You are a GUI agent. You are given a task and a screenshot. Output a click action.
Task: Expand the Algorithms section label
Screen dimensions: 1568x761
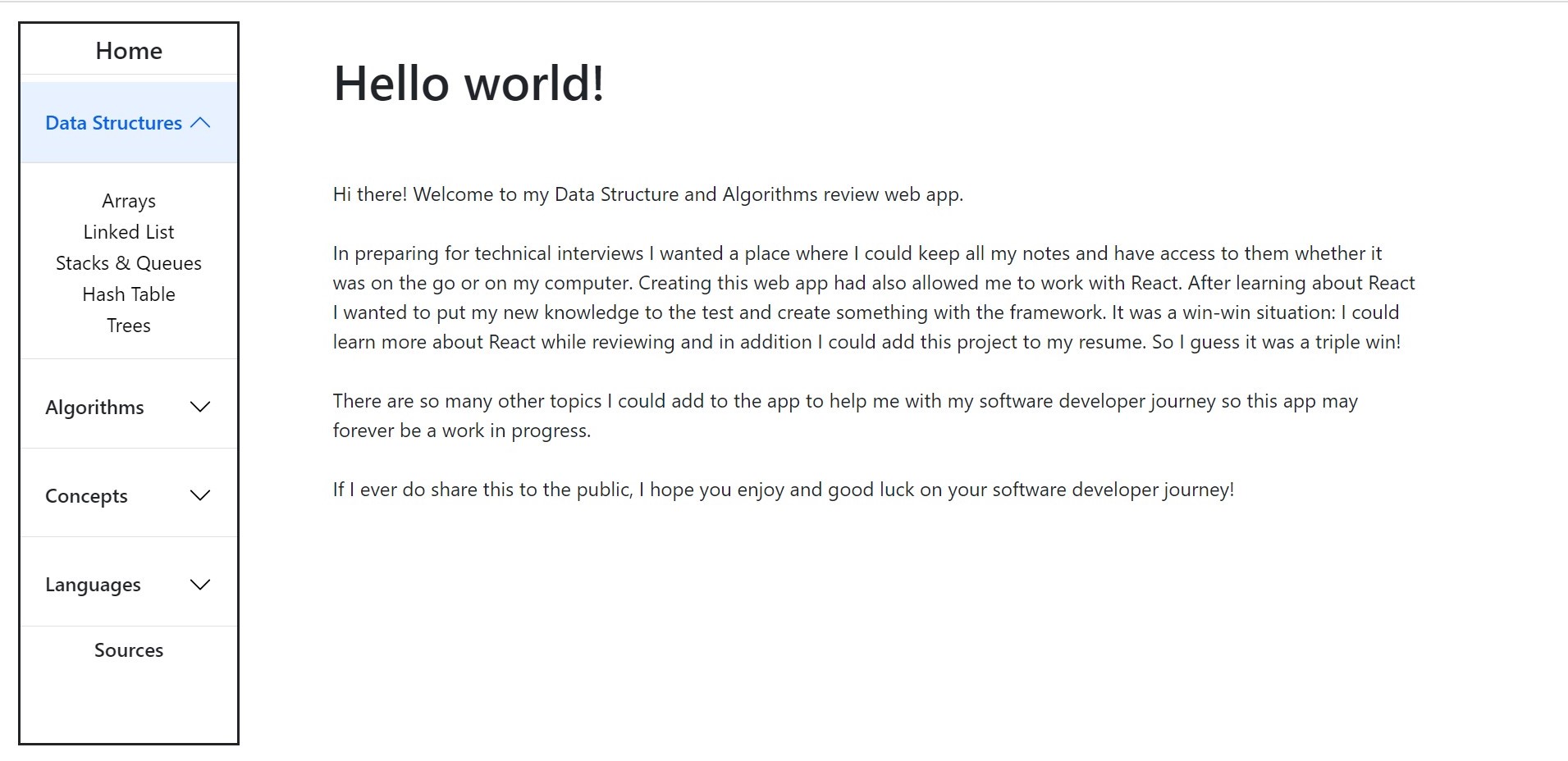[94, 408]
